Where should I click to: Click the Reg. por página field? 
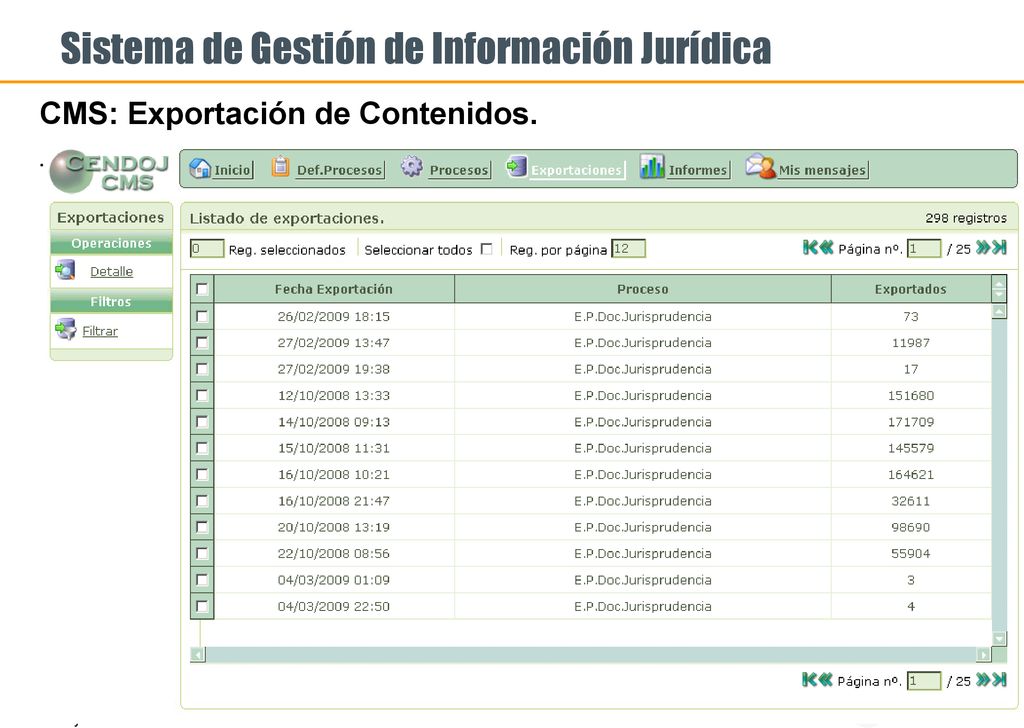(628, 249)
